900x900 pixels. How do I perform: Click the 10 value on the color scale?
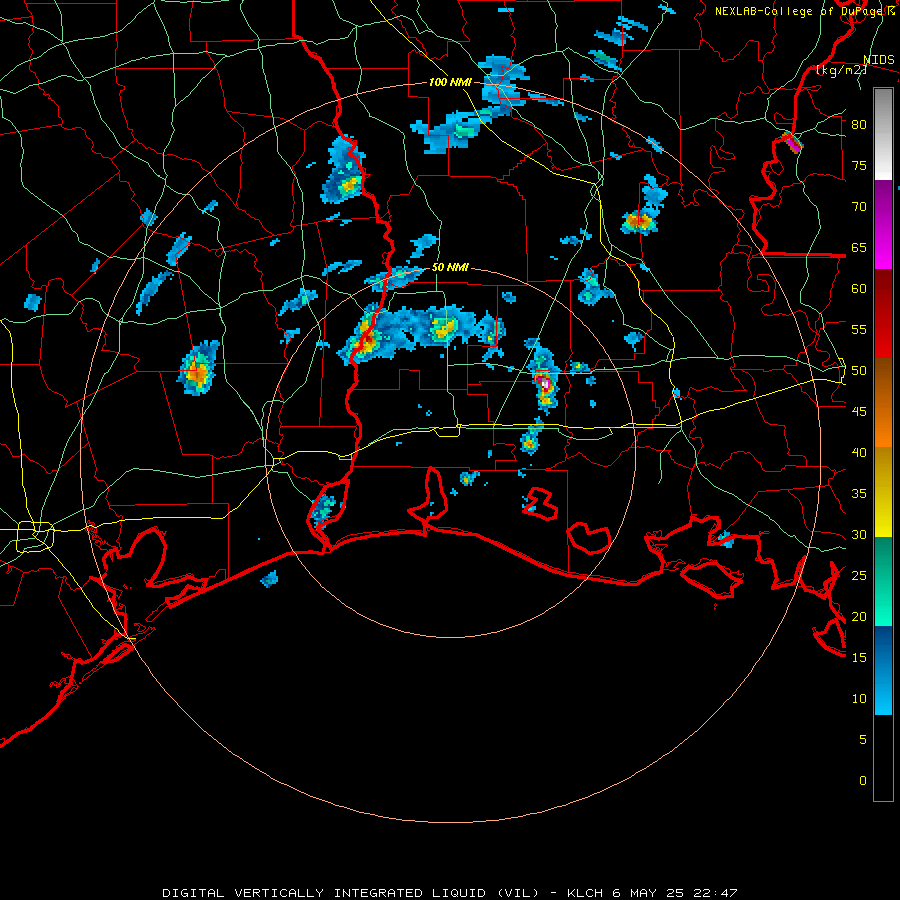859,698
